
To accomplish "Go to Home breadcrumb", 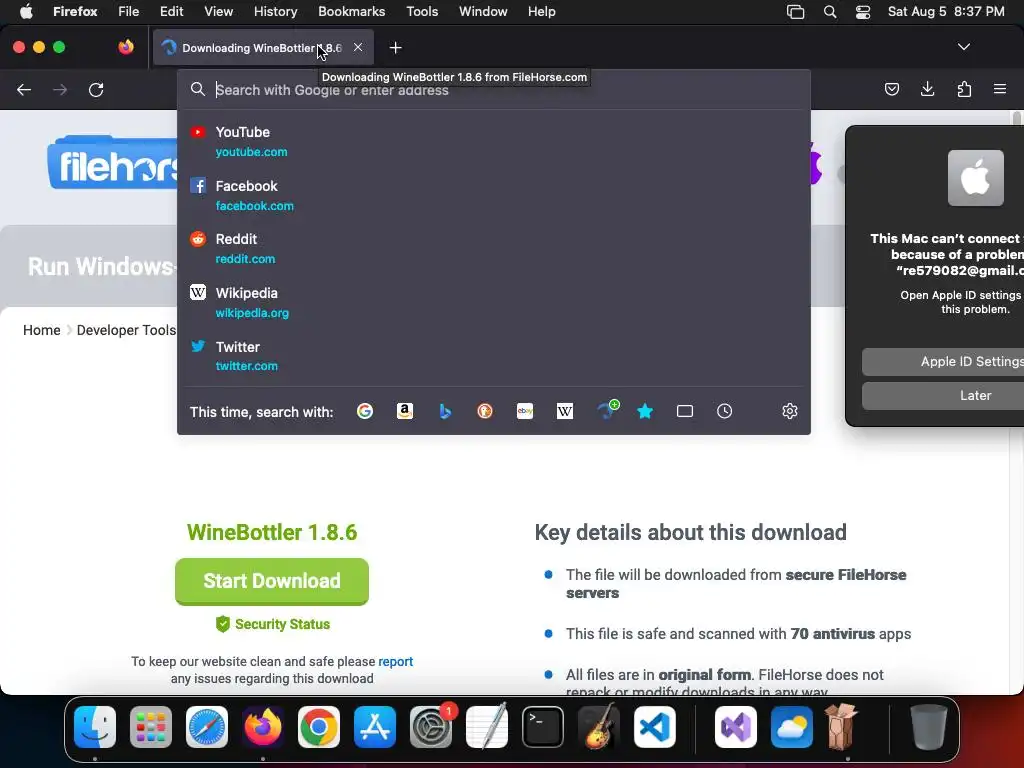I will click(x=42, y=330).
